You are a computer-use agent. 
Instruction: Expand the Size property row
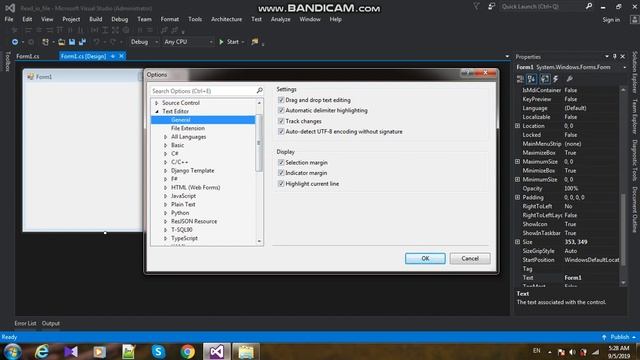click(517, 242)
